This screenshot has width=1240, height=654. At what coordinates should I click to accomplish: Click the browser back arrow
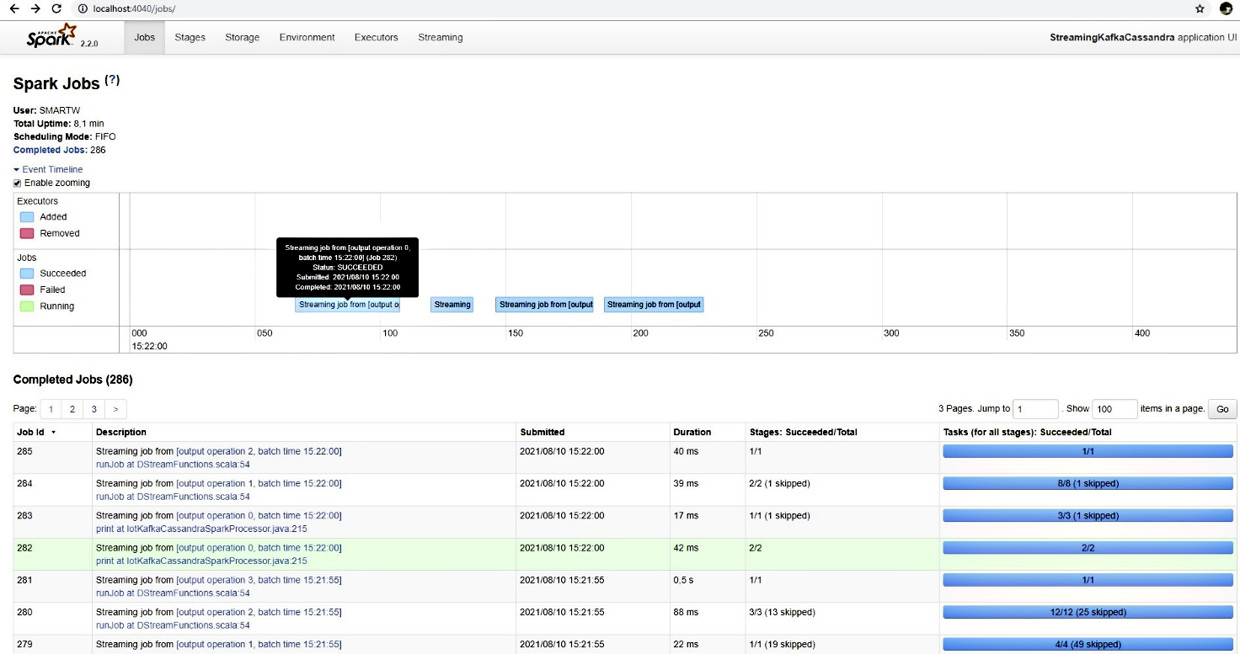14,9
